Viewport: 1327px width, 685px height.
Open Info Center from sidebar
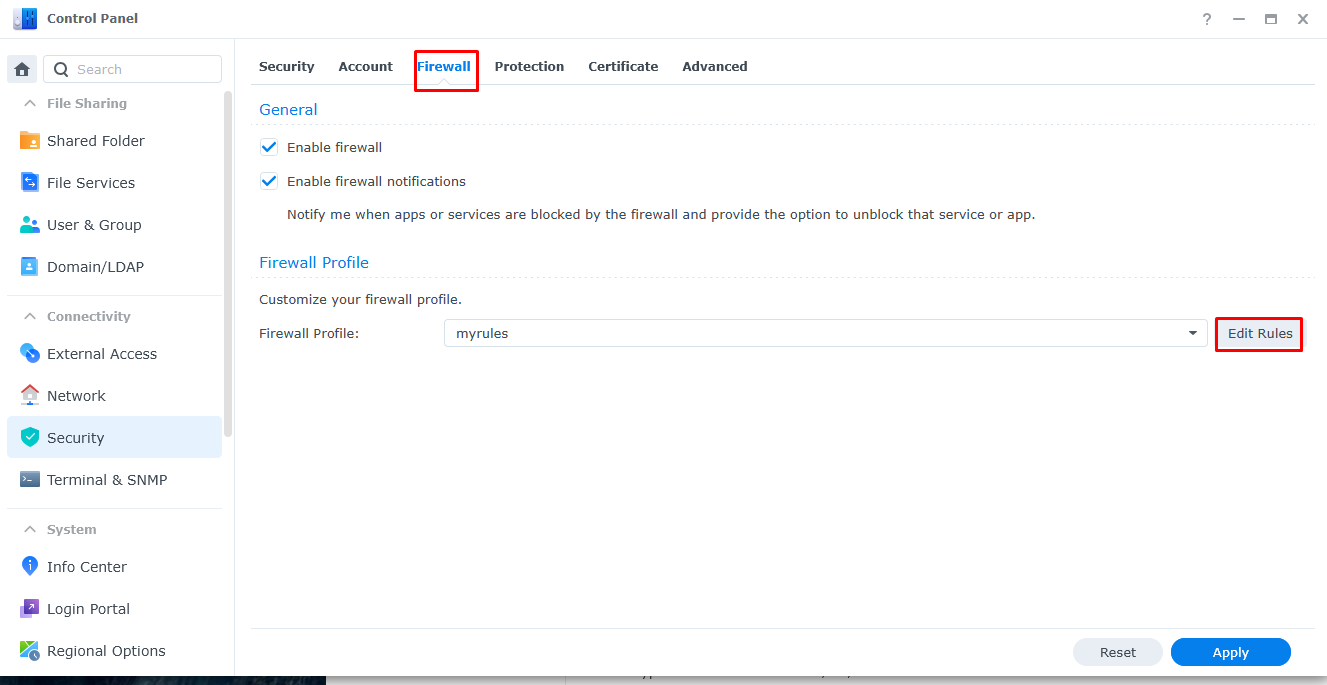pos(84,566)
